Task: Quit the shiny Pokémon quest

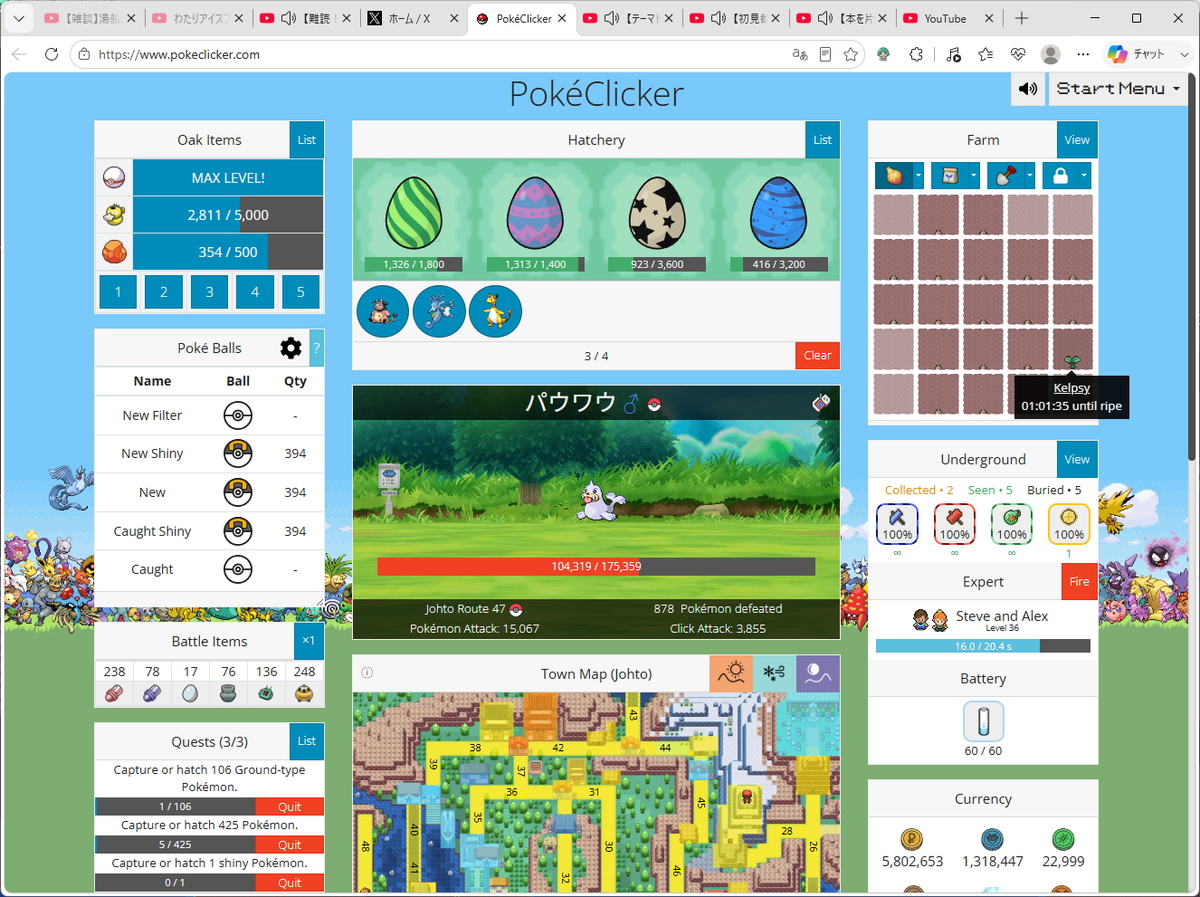Action: (x=289, y=883)
